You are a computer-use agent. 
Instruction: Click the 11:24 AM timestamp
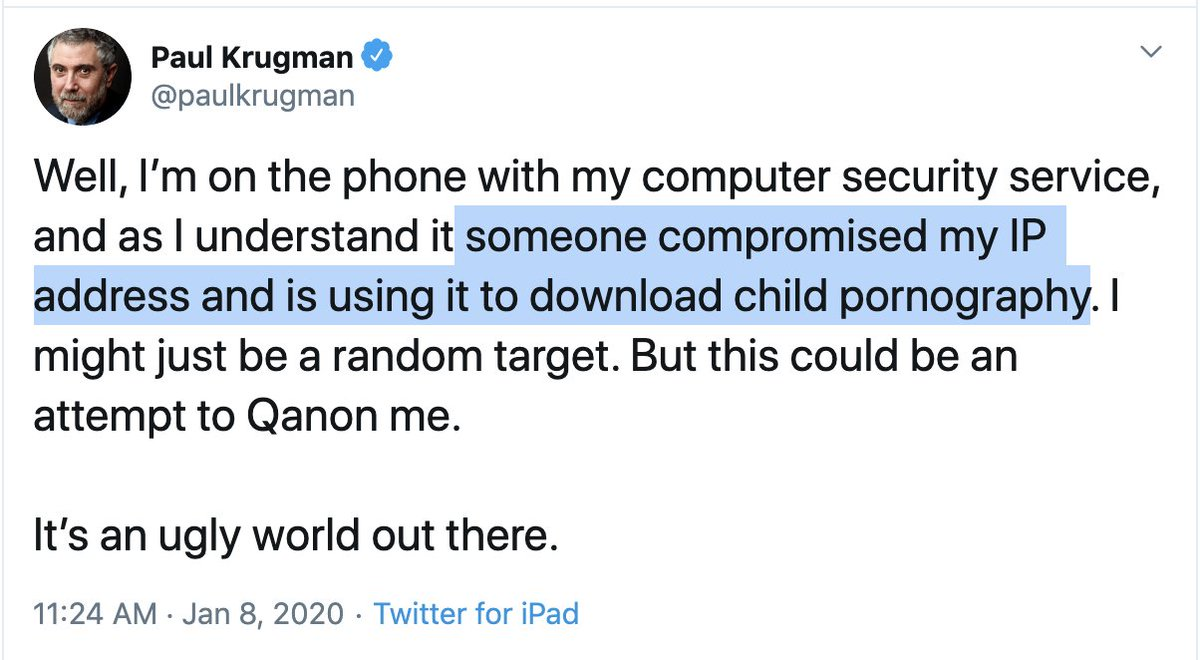click(x=95, y=612)
